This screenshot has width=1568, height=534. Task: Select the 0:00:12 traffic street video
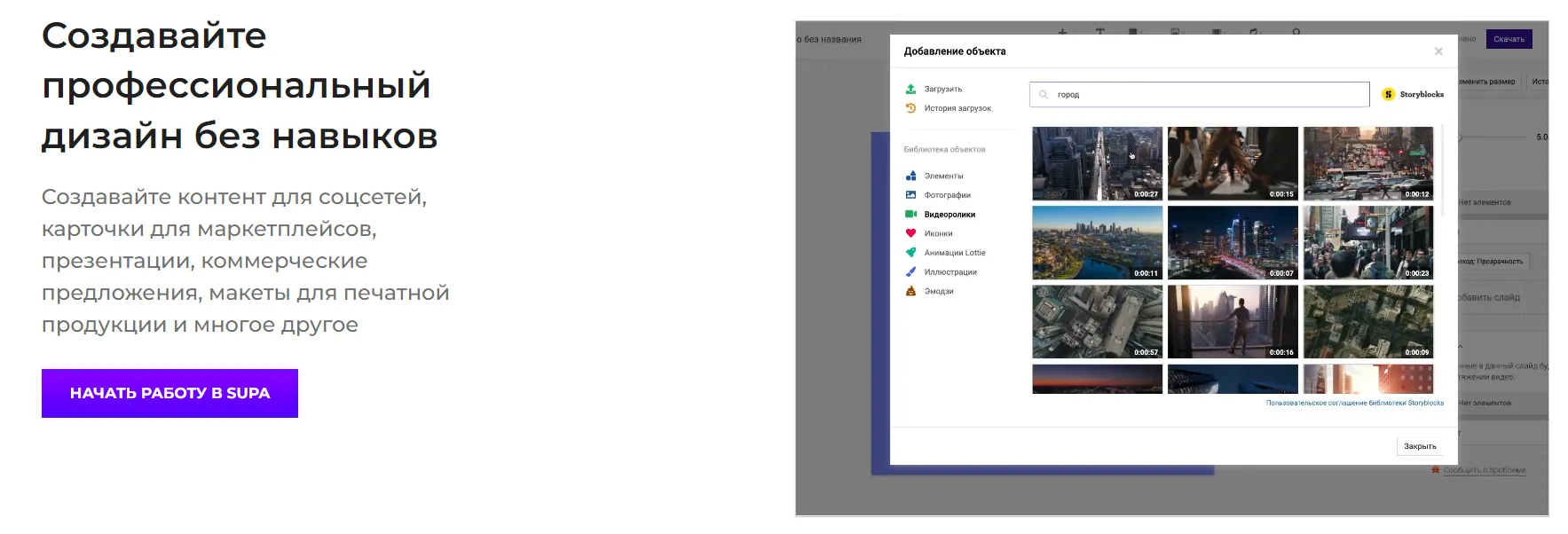point(1367,163)
